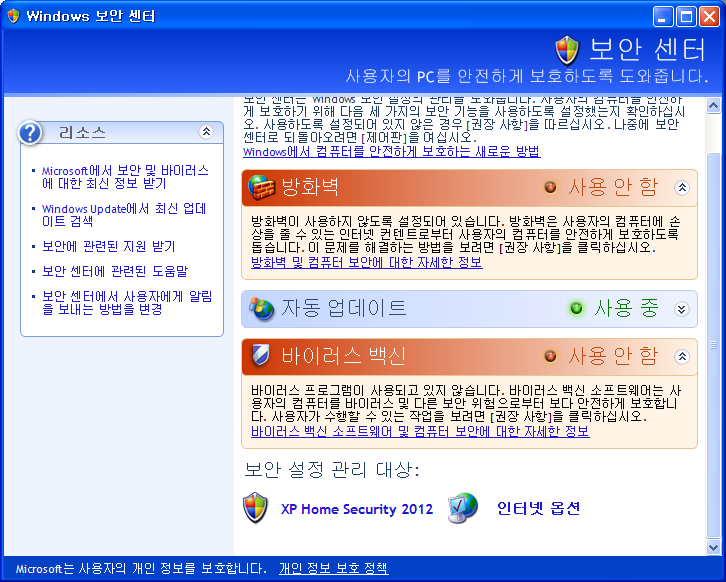This screenshot has width=726, height=582.
Task: Click the firewall 사용 안 함 status text
Action: click(613, 187)
